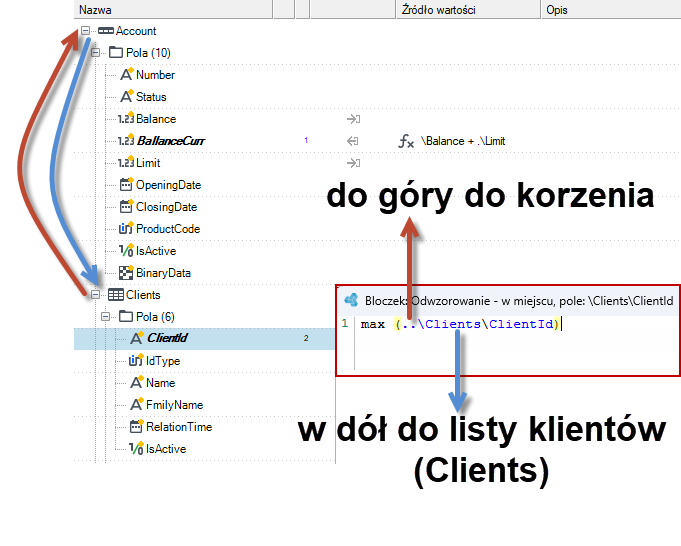Select the ProductCode field

pos(168,229)
